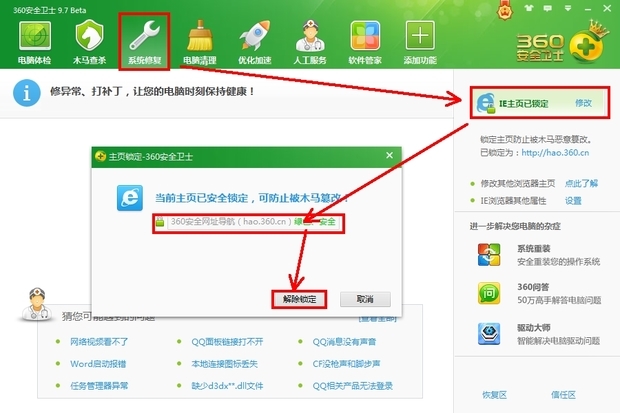Click 设置 link for IE browser properties
Screen dimensions: 620x413
point(573,201)
